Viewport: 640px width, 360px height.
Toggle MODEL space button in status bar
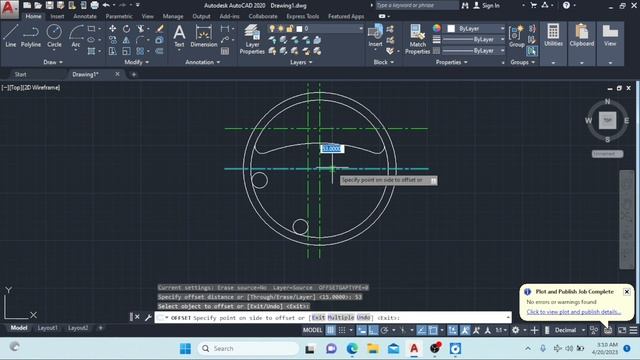(x=313, y=330)
